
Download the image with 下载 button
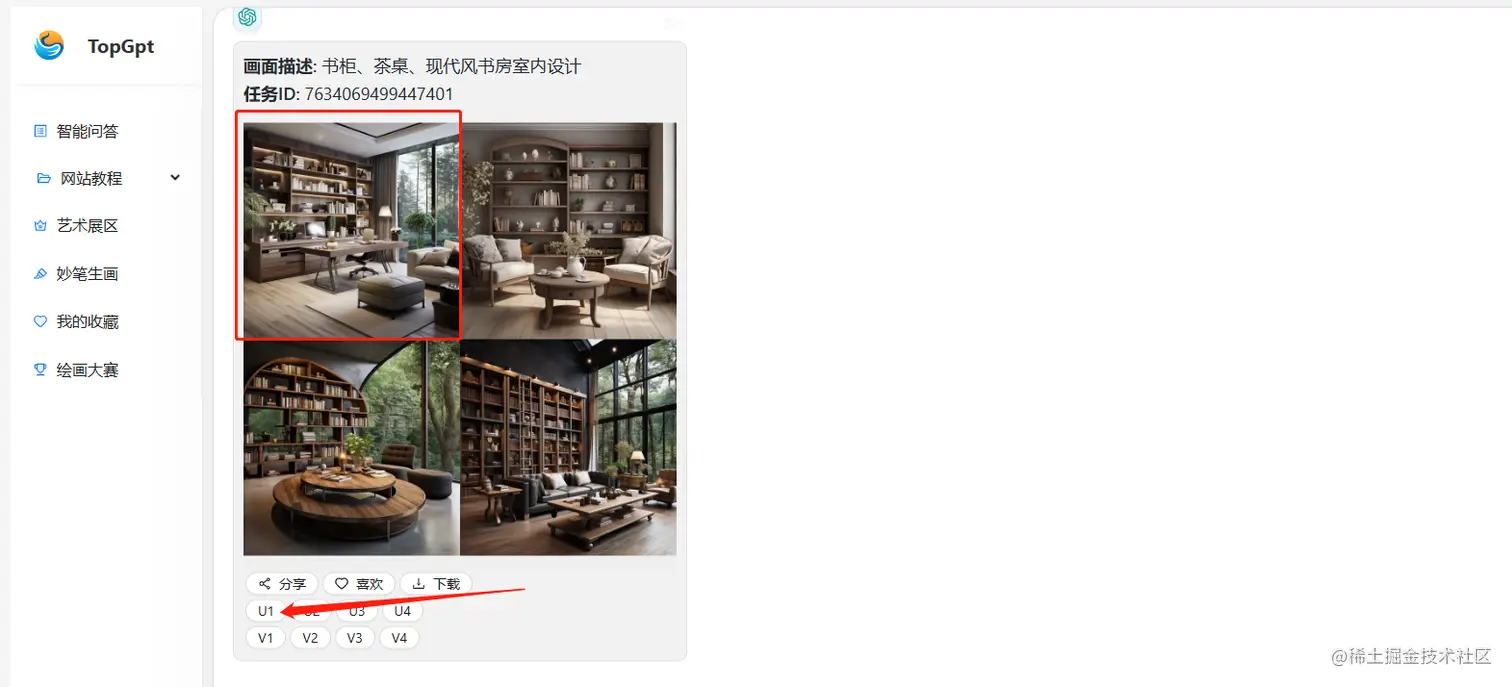click(x=436, y=583)
